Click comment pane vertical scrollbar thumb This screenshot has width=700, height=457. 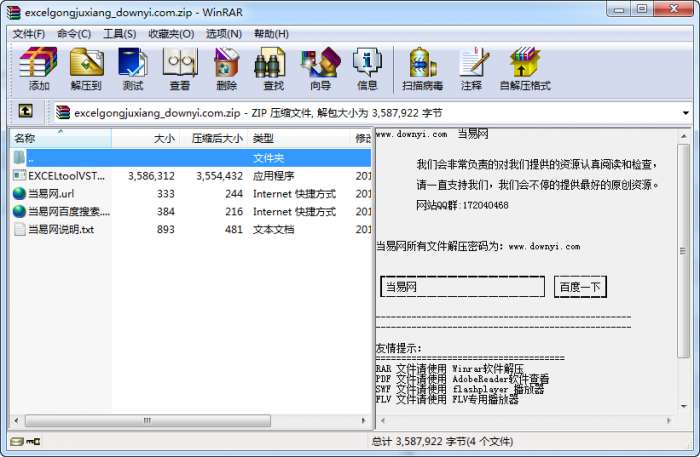pos(683,250)
